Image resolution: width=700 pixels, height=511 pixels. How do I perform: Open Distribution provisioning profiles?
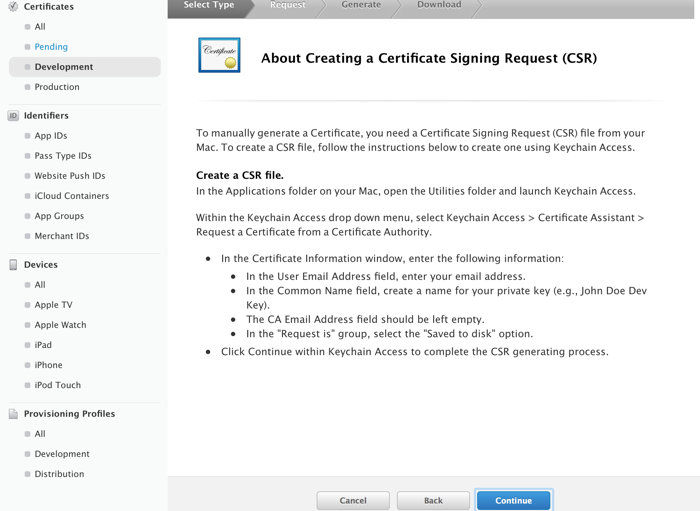point(59,474)
